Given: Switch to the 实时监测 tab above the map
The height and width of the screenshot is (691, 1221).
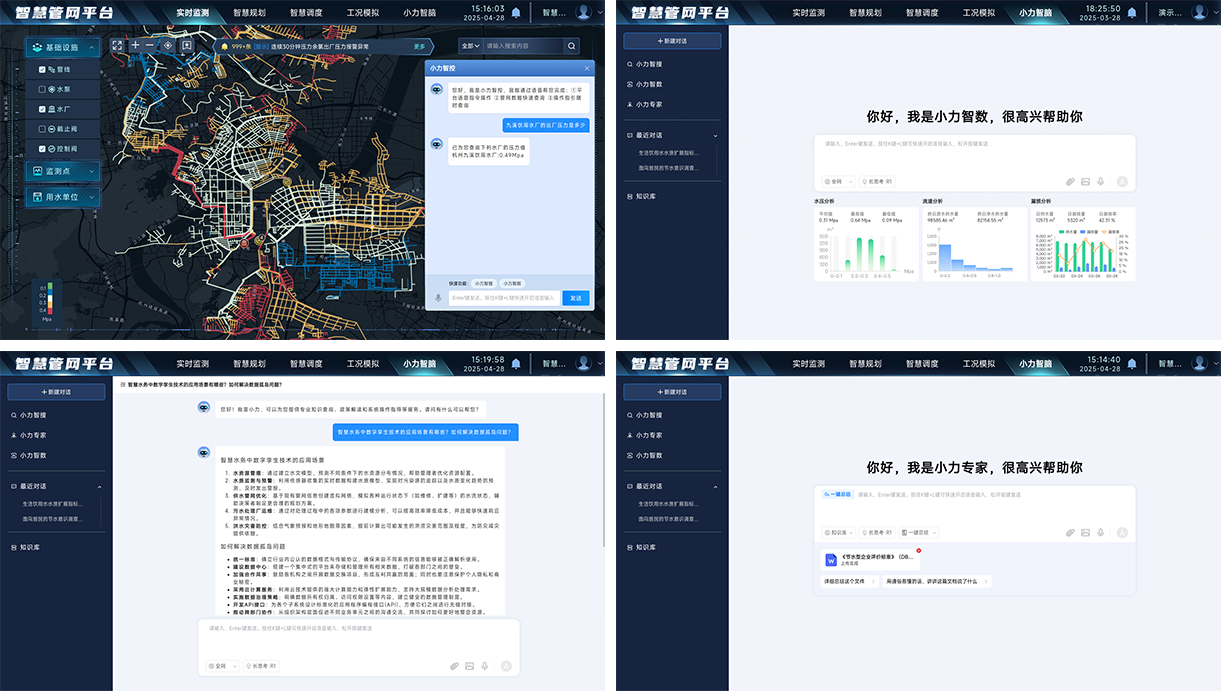Looking at the screenshot, I should pyautogui.click(x=193, y=13).
